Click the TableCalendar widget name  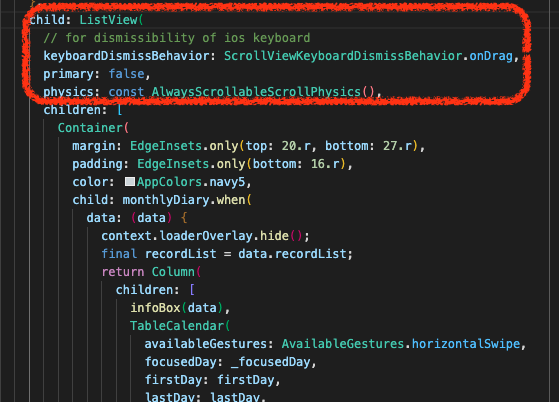(177, 326)
